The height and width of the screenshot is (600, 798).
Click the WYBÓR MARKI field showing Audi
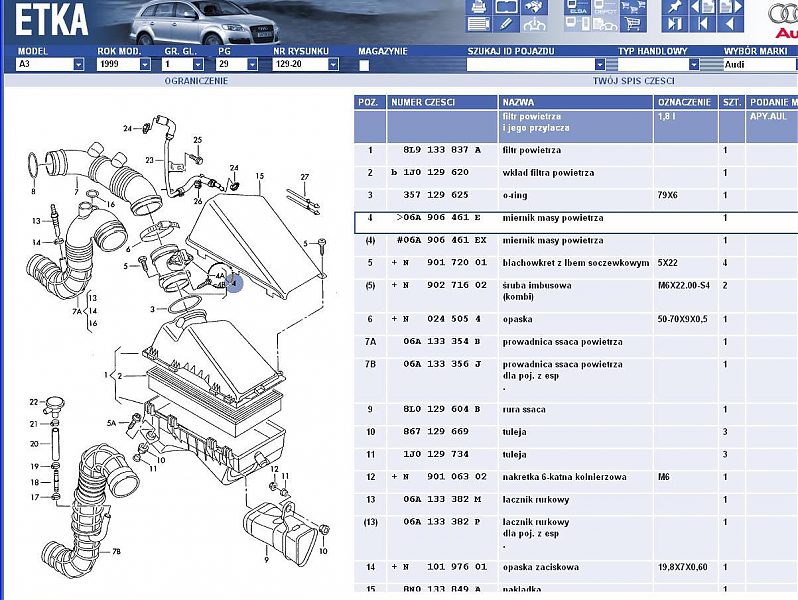(760, 64)
